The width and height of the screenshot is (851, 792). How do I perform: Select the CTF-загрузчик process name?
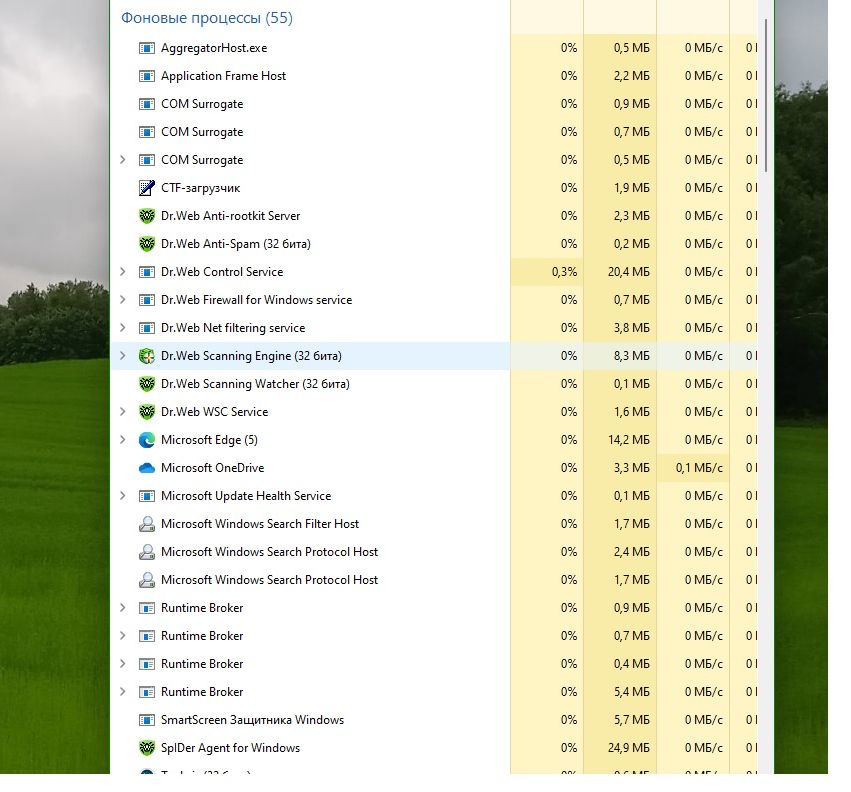200,188
